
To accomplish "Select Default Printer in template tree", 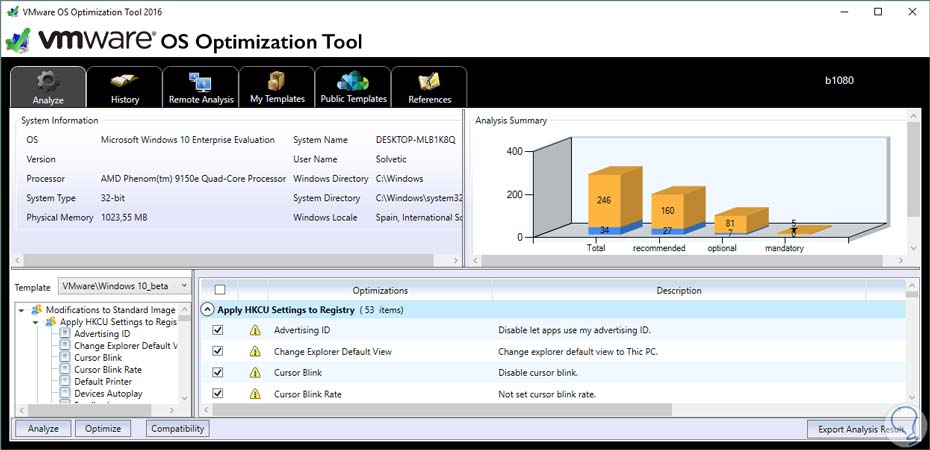I will pos(103,381).
